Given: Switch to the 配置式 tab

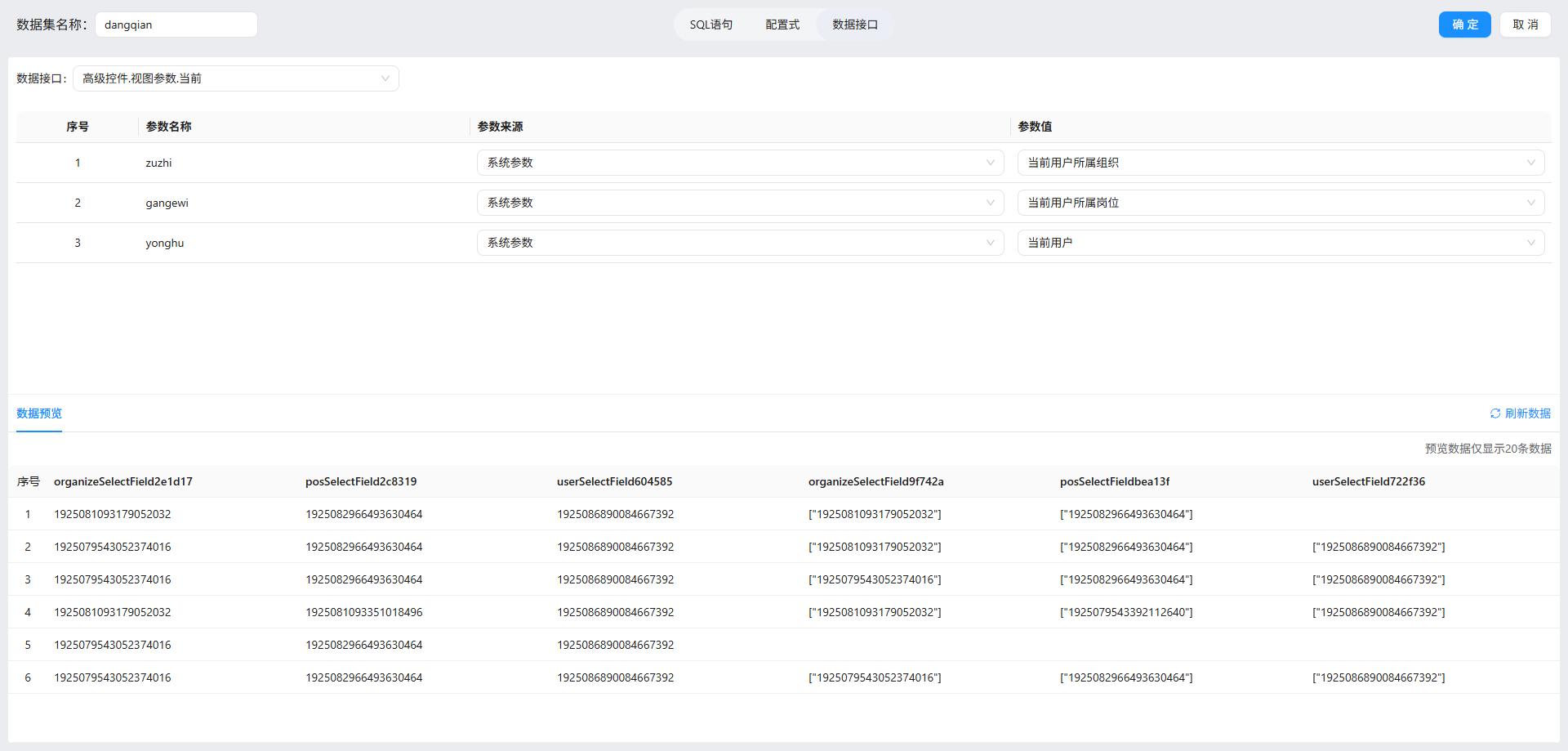Looking at the screenshot, I should pyautogui.click(x=782, y=25).
